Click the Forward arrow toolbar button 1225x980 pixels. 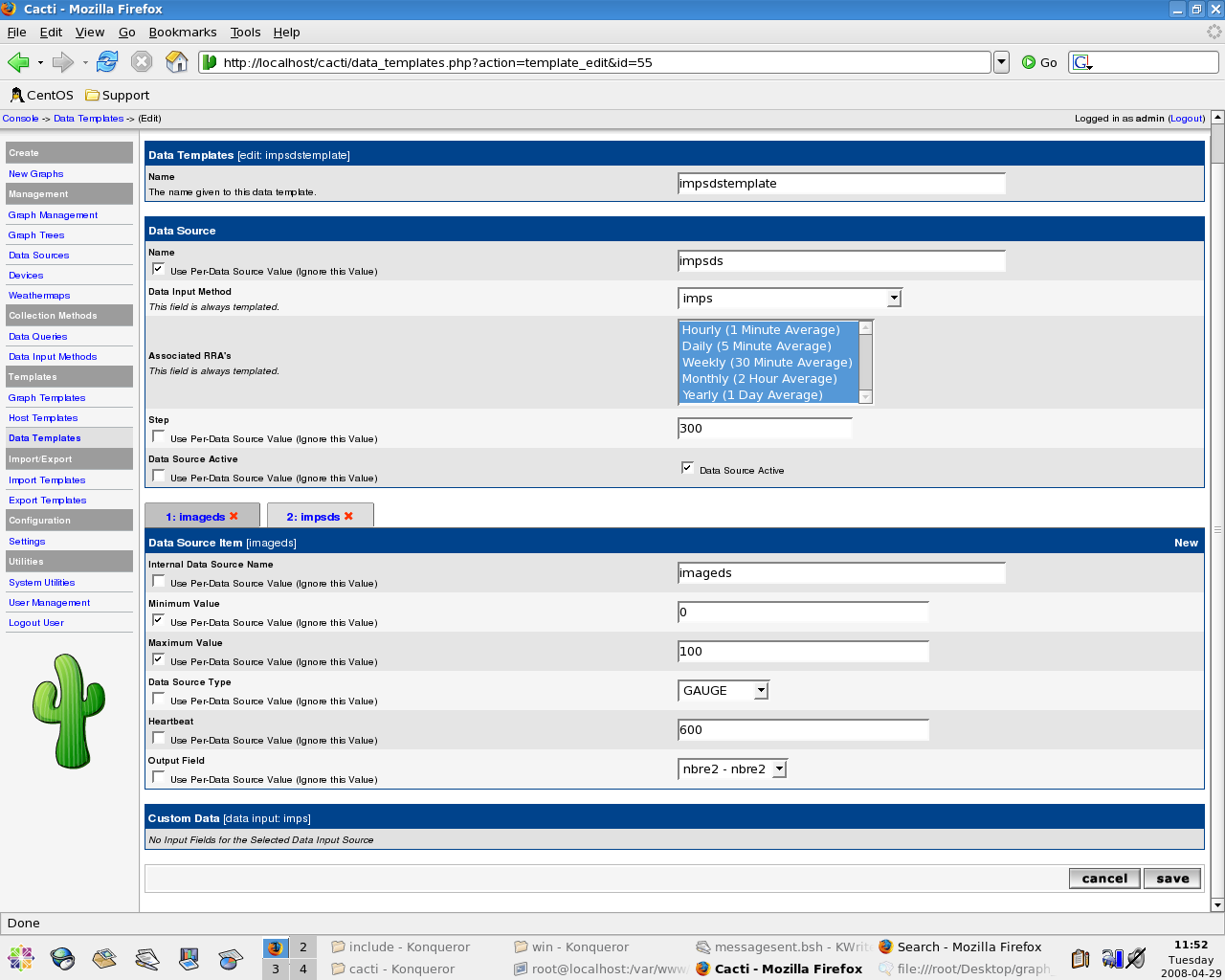63,62
